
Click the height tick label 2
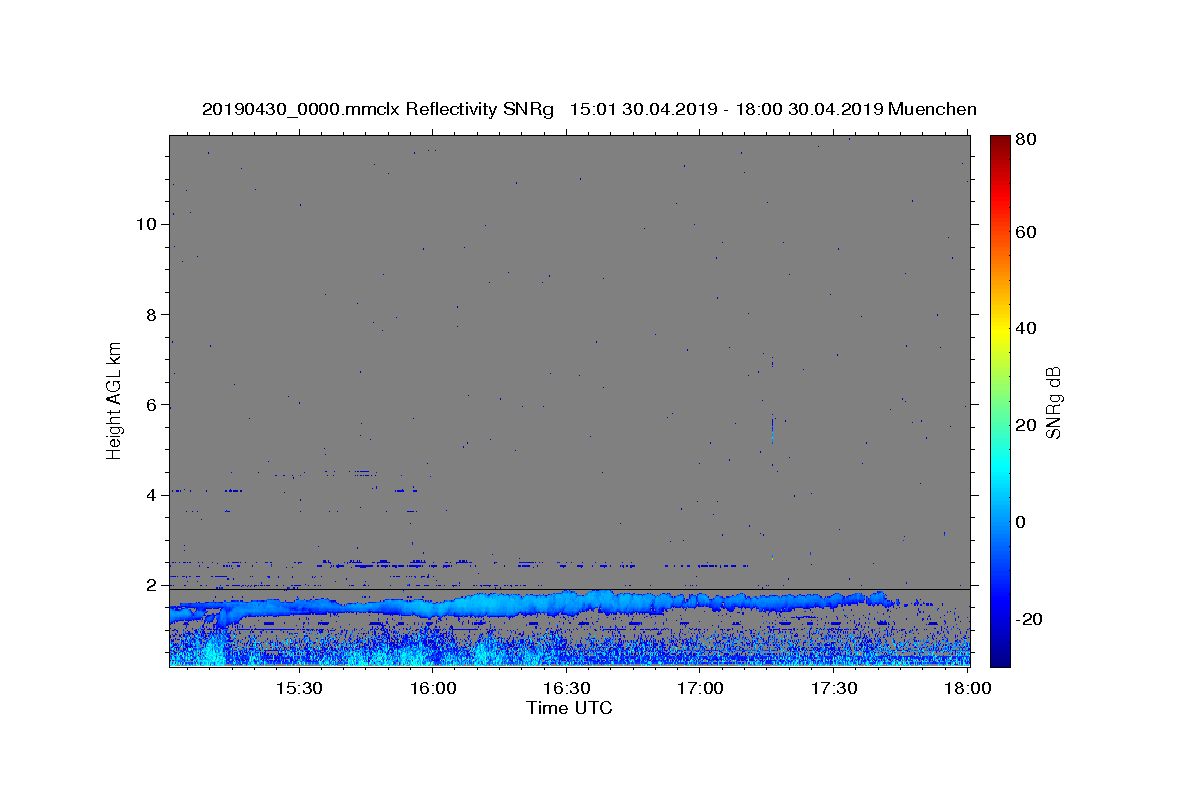pyautogui.click(x=151, y=585)
